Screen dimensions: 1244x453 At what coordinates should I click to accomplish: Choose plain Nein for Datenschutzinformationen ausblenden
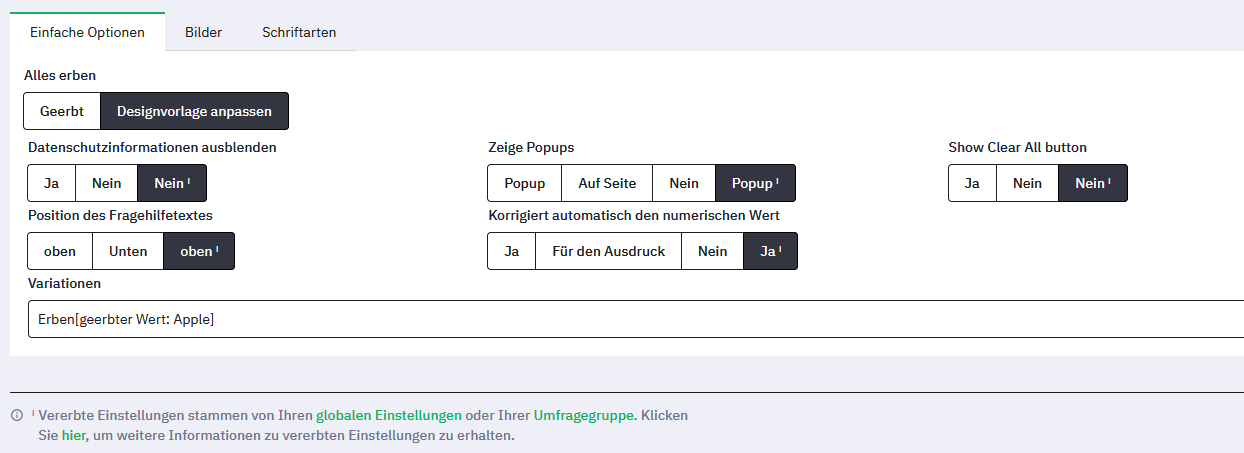[x=107, y=183]
